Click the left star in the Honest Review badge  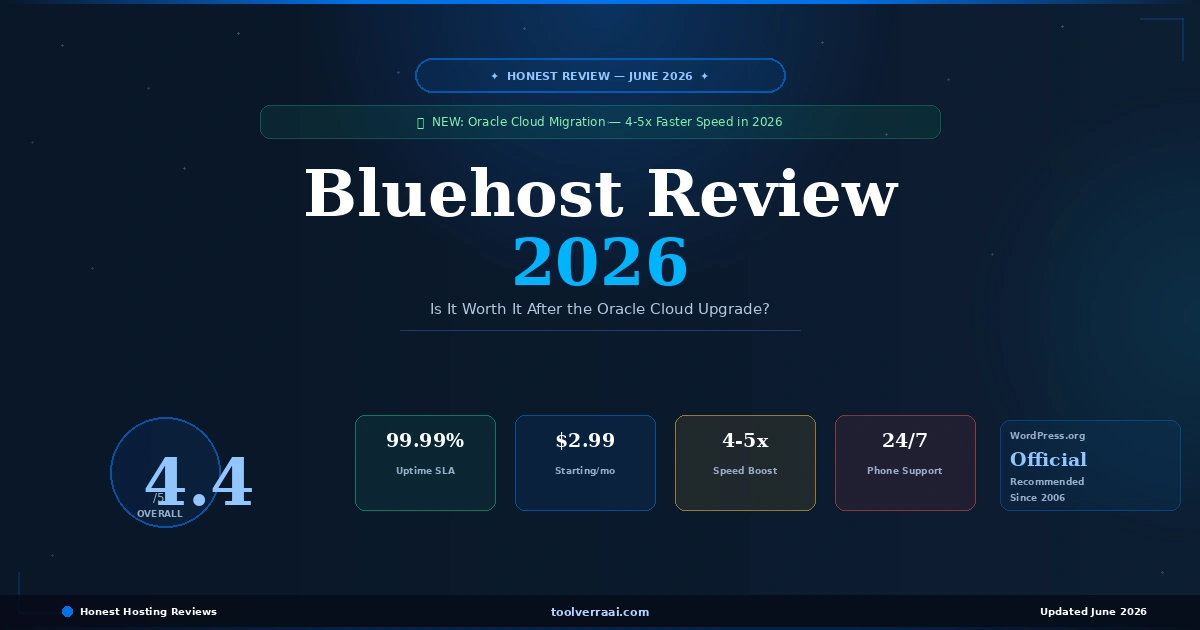tap(494, 76)
